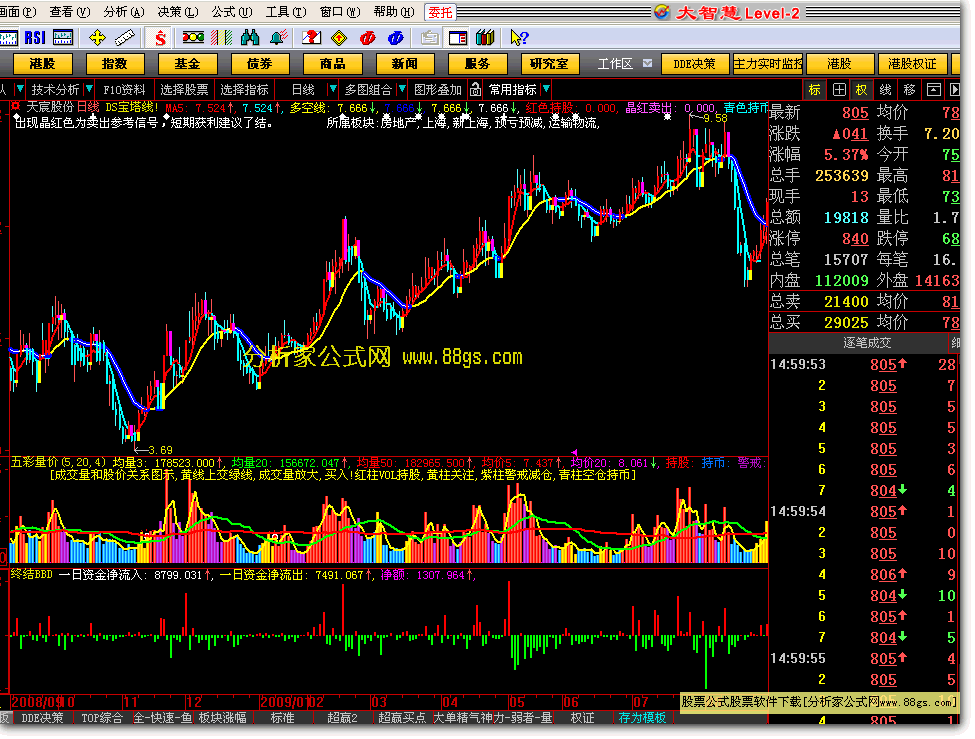Viewport: 975px width, 739px height.
Task: Switch to the TOP综合 bottom tab
Action: click(102, 717)
